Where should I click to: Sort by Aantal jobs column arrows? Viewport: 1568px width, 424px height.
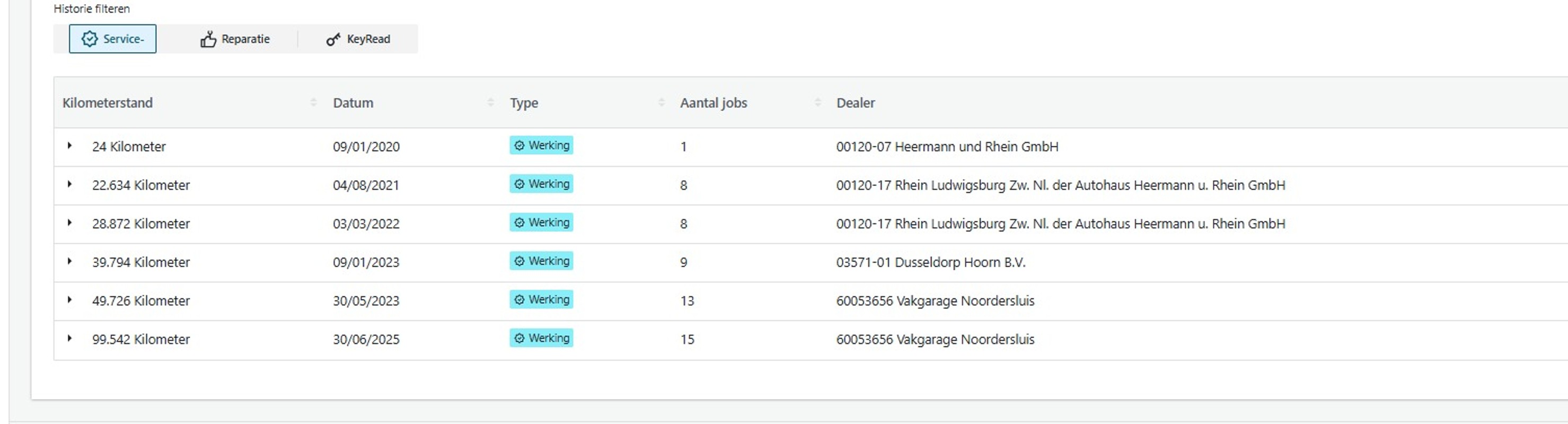pos(818,103)
